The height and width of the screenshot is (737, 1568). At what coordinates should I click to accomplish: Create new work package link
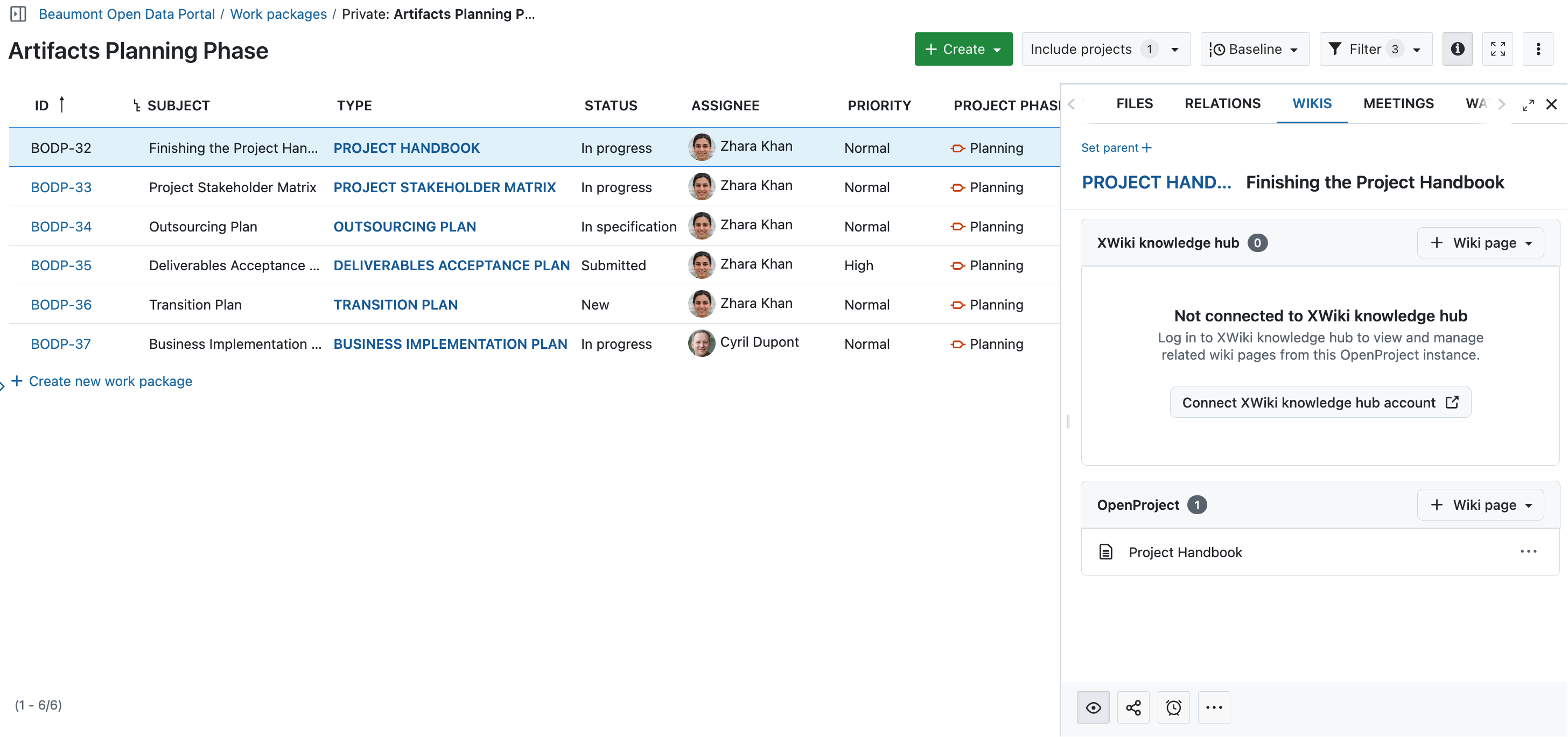pos(102,381)
